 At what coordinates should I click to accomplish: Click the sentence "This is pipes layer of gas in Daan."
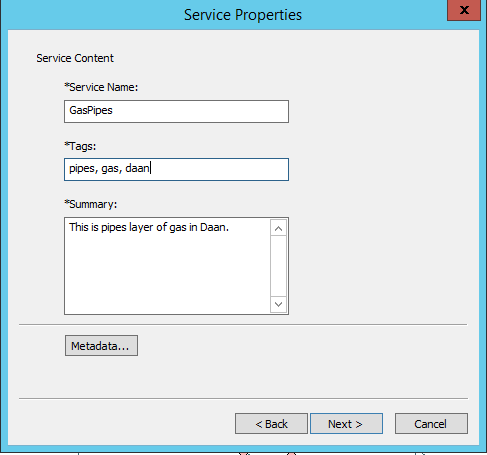point(149,227)
